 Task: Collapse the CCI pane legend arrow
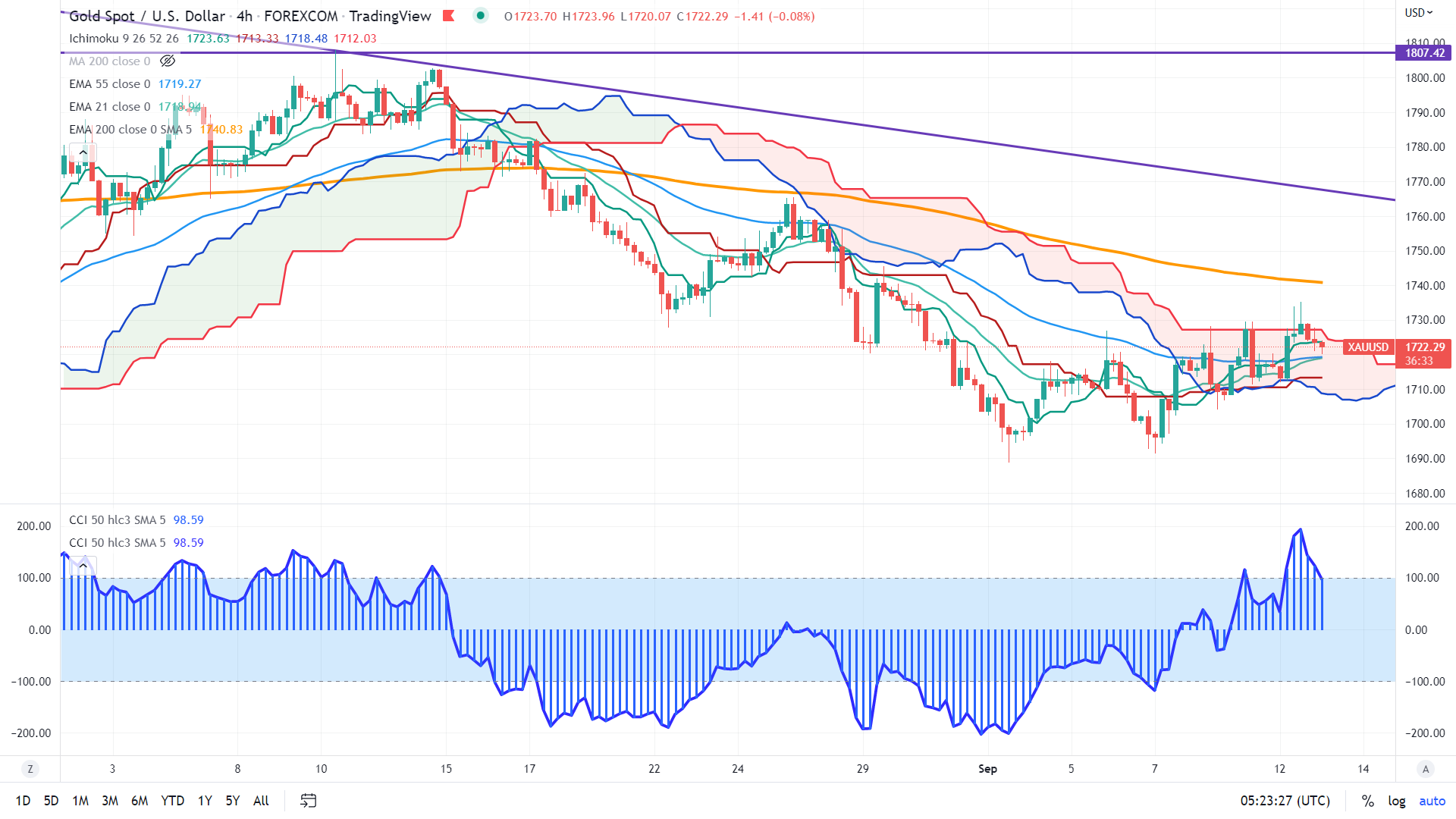(x=83, y=566)
